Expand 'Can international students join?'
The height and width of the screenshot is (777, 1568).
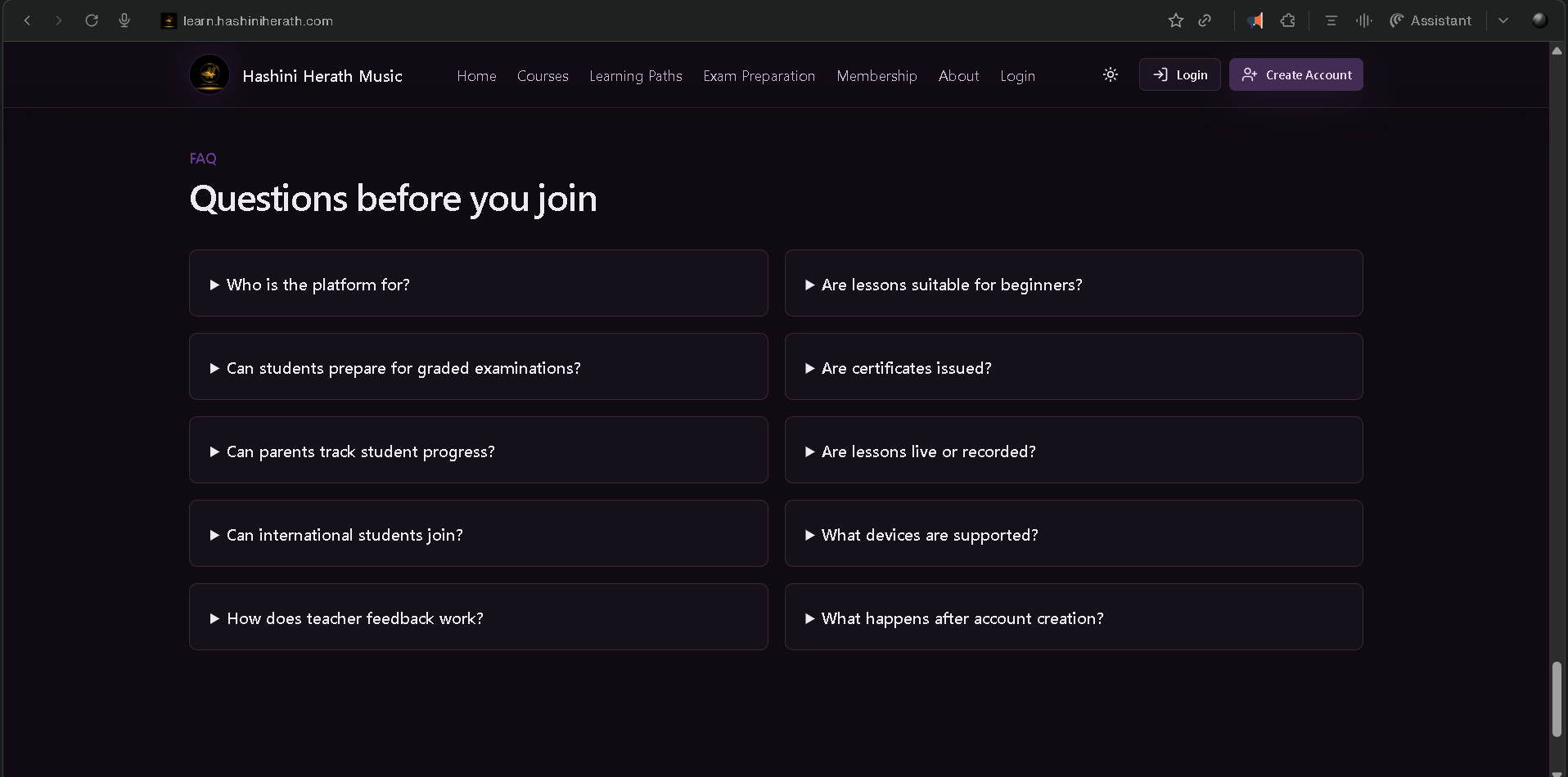[x=478, y=533]
